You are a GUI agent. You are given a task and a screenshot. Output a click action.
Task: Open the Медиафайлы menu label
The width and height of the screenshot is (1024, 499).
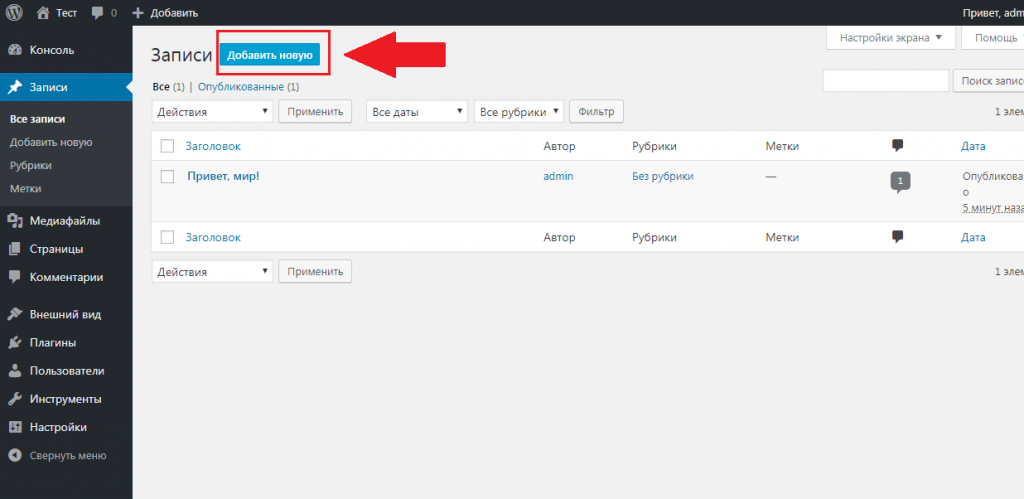point(65,221)
